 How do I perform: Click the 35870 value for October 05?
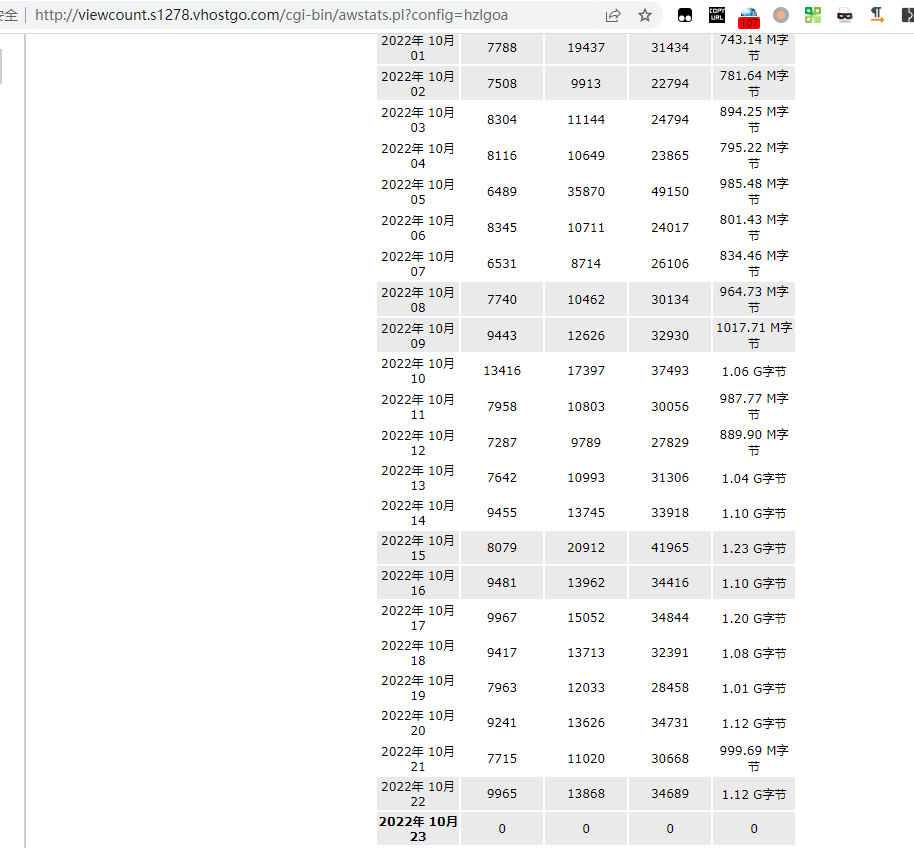point(586,192)
